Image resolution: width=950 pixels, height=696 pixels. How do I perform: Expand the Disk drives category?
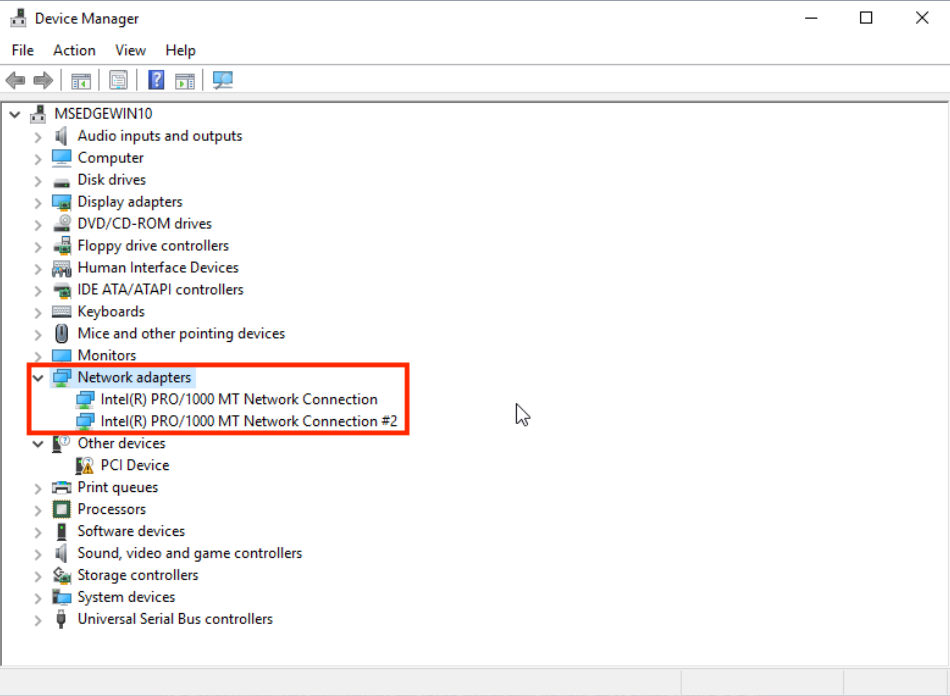pyautogui.click(x=38, y=181)
